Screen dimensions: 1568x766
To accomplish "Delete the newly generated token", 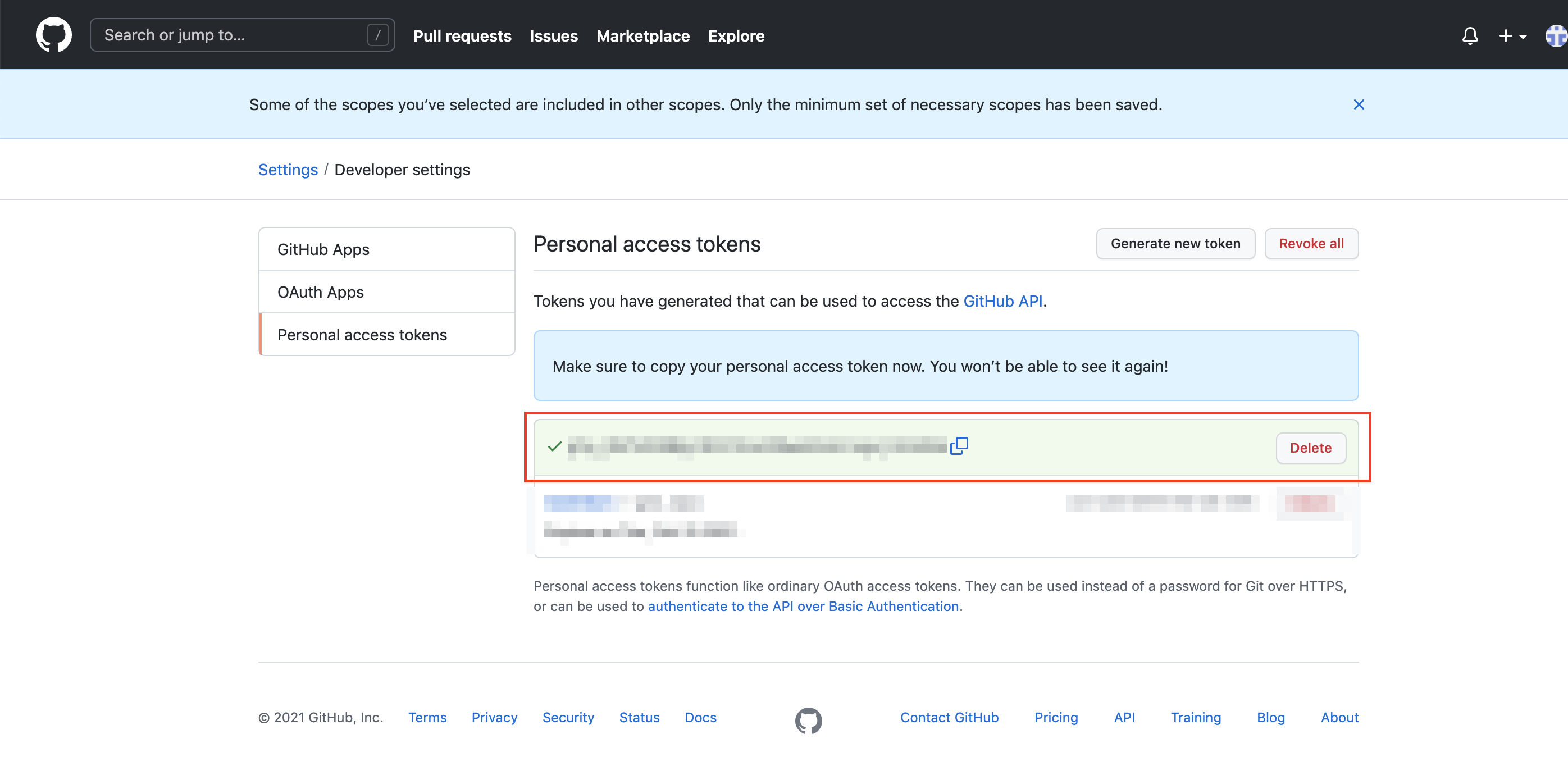I will [x=1310, y=448].
